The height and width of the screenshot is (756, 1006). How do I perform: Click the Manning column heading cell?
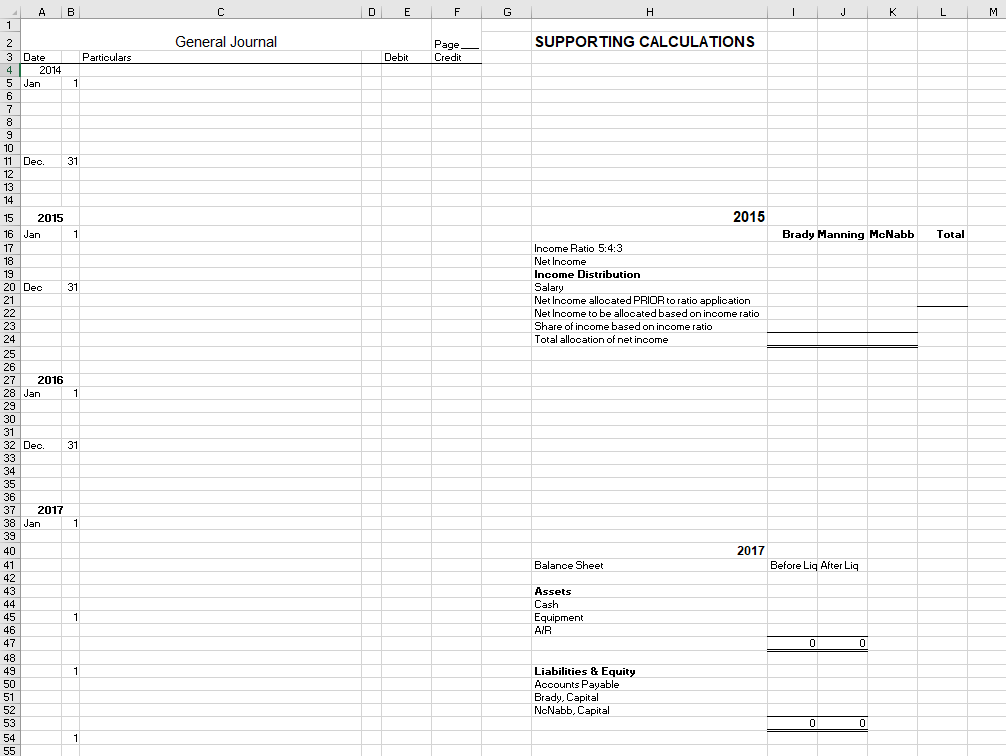[842, 234]
